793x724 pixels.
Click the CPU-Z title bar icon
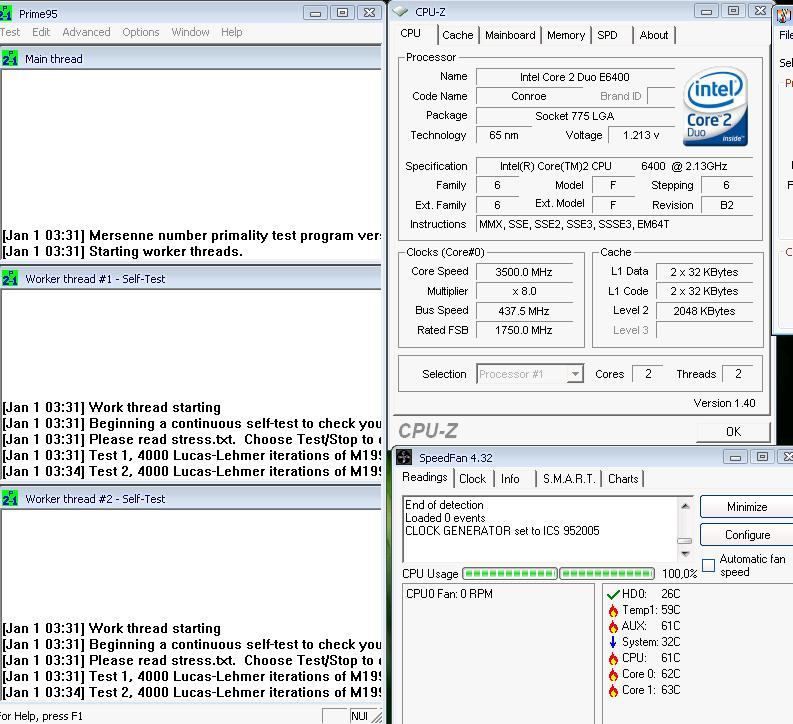pyautogui.click(x=401, y=12)
